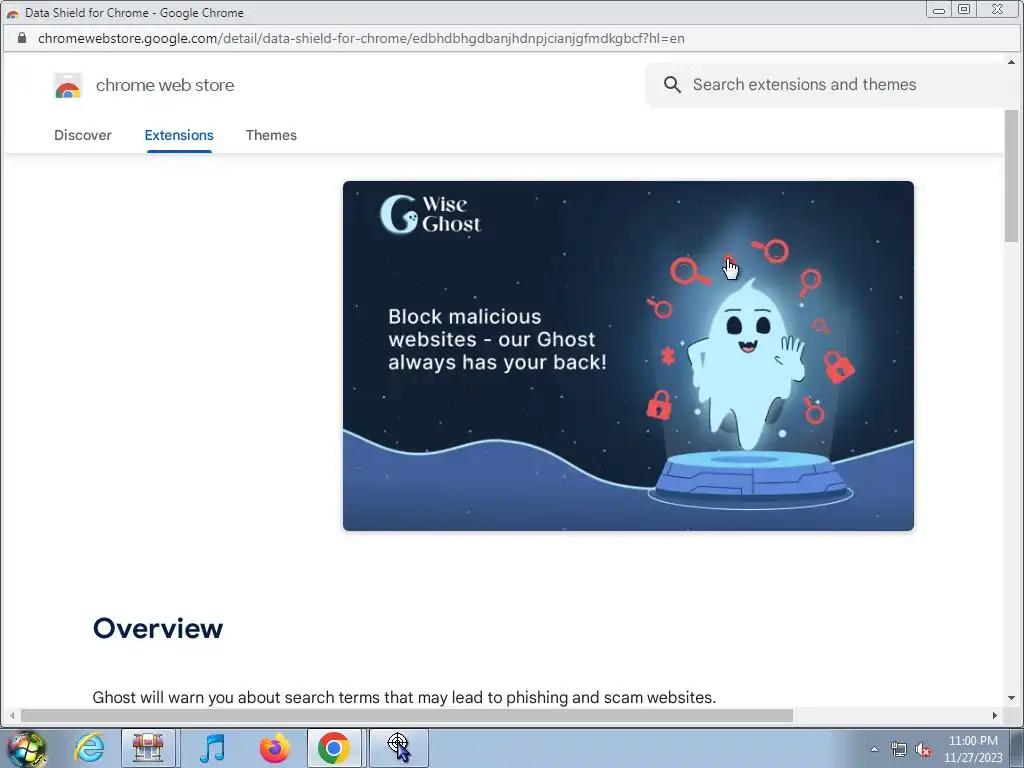The image size is (1024, 768).
Task: Switch to Google Chrome taskbar button
Action: [334, 748]
